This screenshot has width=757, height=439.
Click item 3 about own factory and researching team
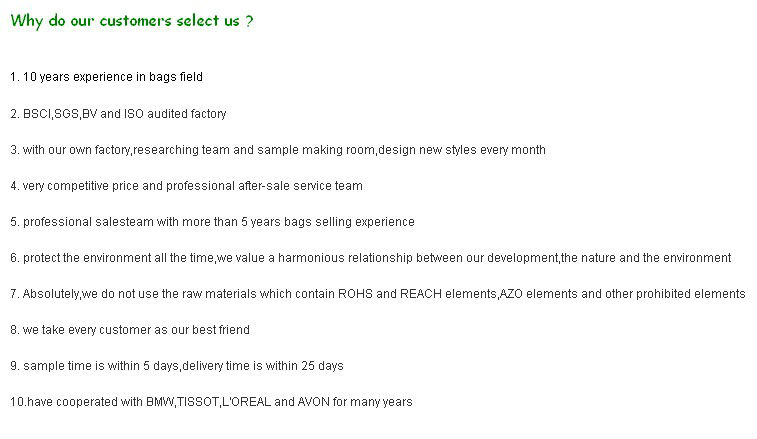tap(278, 150)
